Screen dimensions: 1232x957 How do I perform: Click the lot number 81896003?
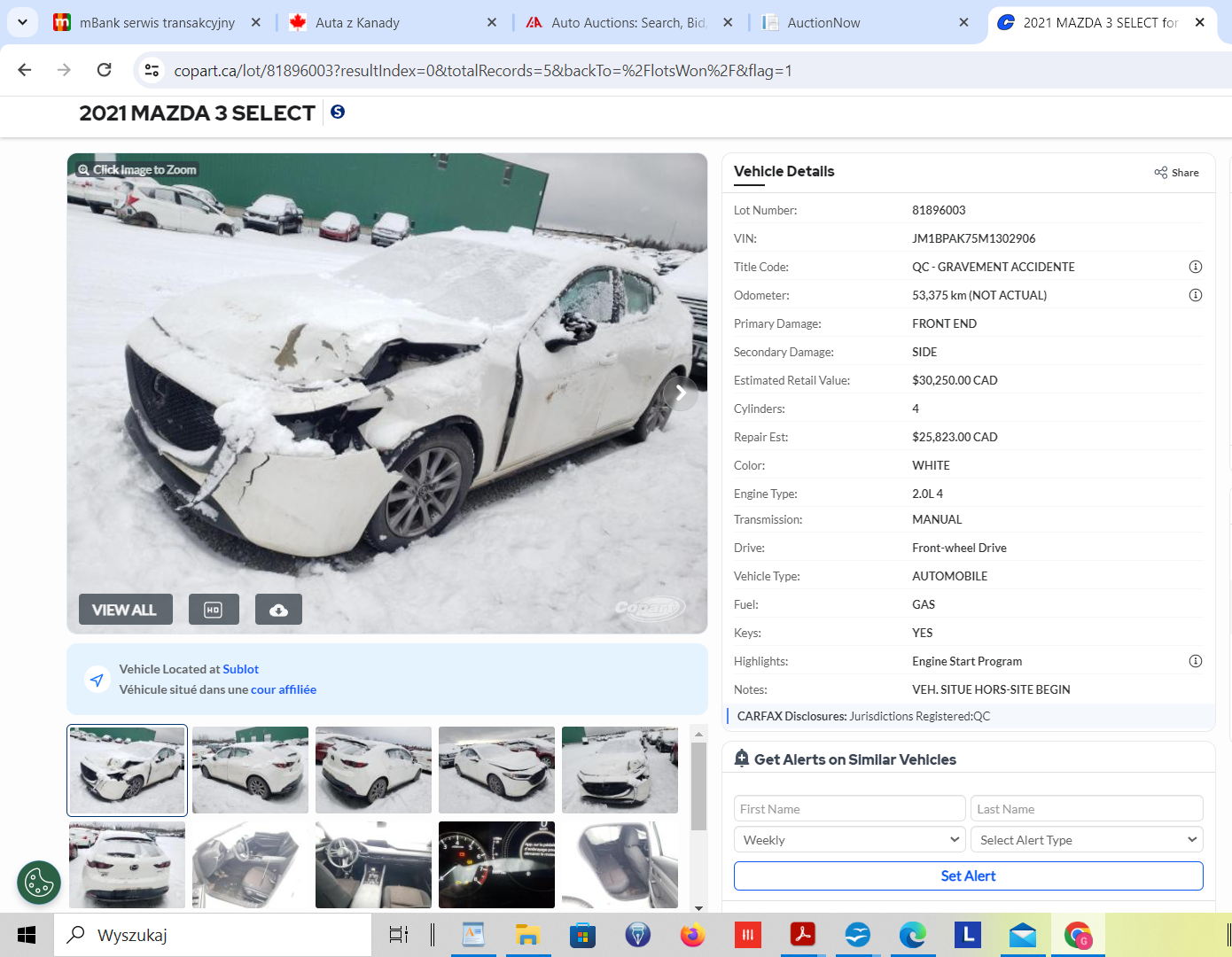[x=939, y=210]
